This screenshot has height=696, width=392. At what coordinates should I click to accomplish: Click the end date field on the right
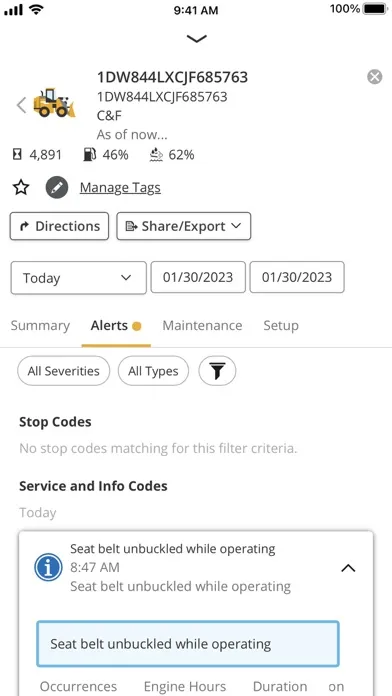(297, 277)
